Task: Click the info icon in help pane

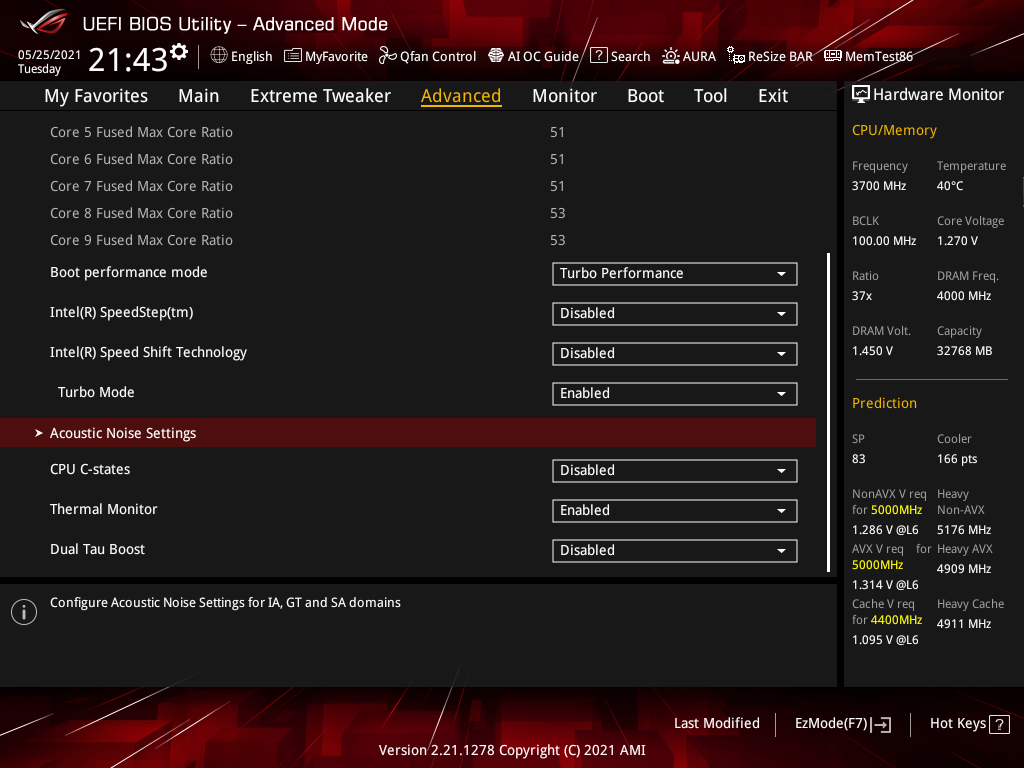Action: pyautogui.click(x=24, y=612)
